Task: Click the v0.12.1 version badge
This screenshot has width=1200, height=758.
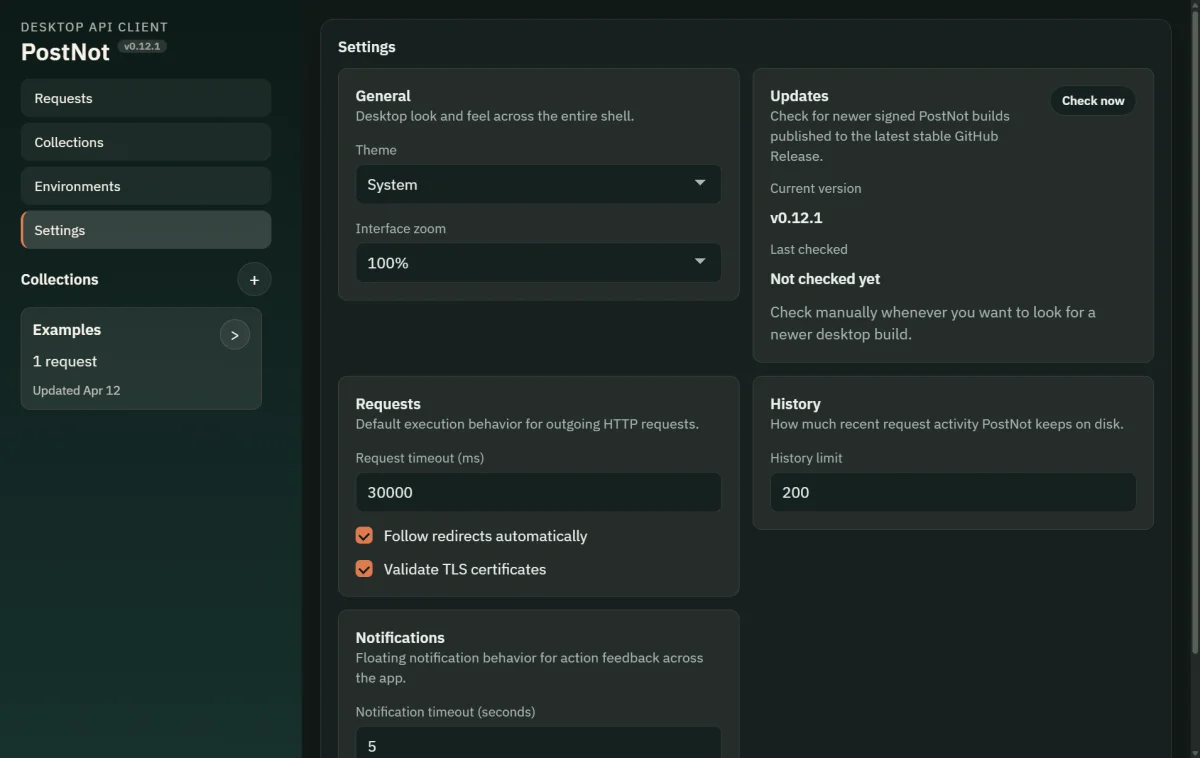Action: [x=141, y=45]
